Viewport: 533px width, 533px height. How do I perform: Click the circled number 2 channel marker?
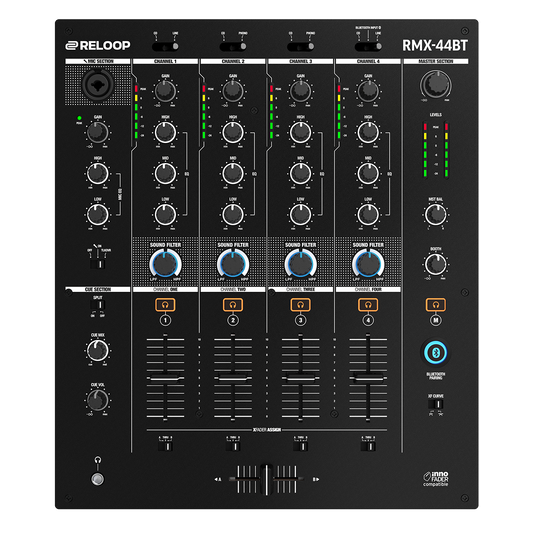pyautogui.click(x=233, y=320)
